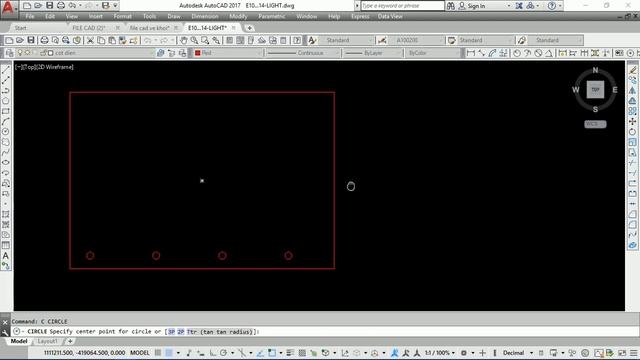Open the Dimension menu
Screen dimensions: 640x360
tap(205, 16)
